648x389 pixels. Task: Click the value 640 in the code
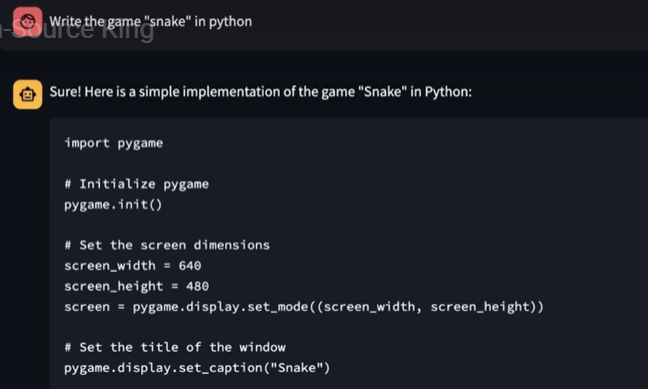190,265
